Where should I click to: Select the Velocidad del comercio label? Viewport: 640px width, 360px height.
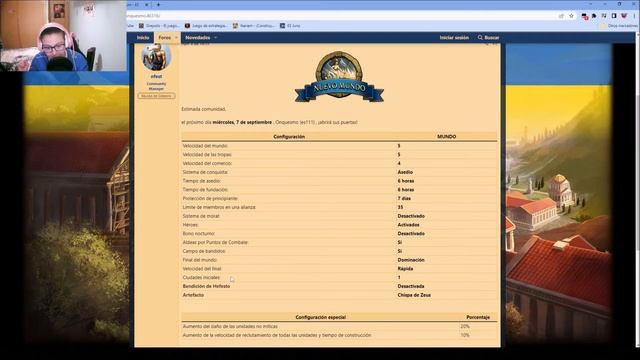(x=207, y=163)
